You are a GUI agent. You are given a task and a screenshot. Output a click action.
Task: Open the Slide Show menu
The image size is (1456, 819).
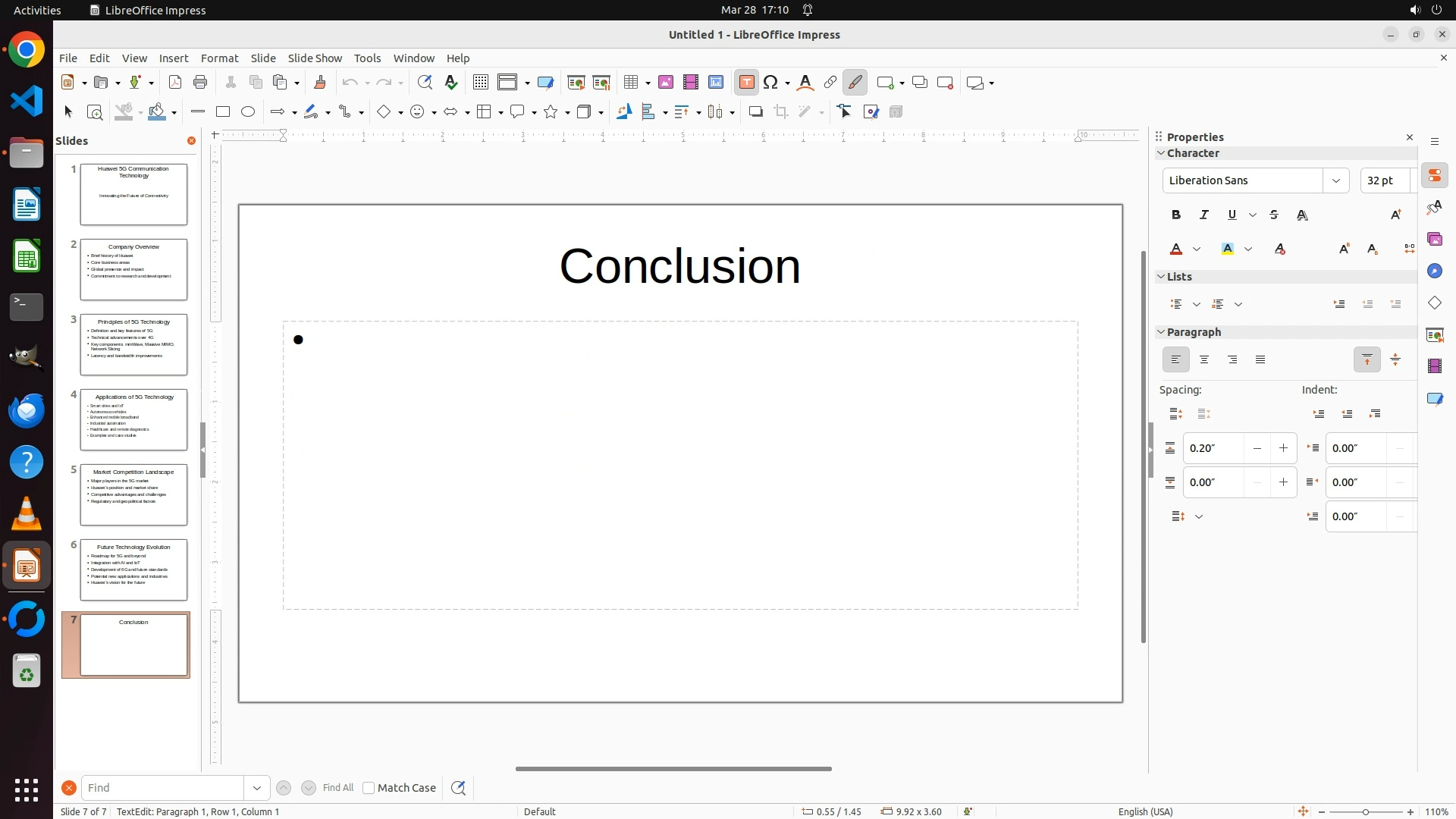pyautogui.click(x=315, y=58)
